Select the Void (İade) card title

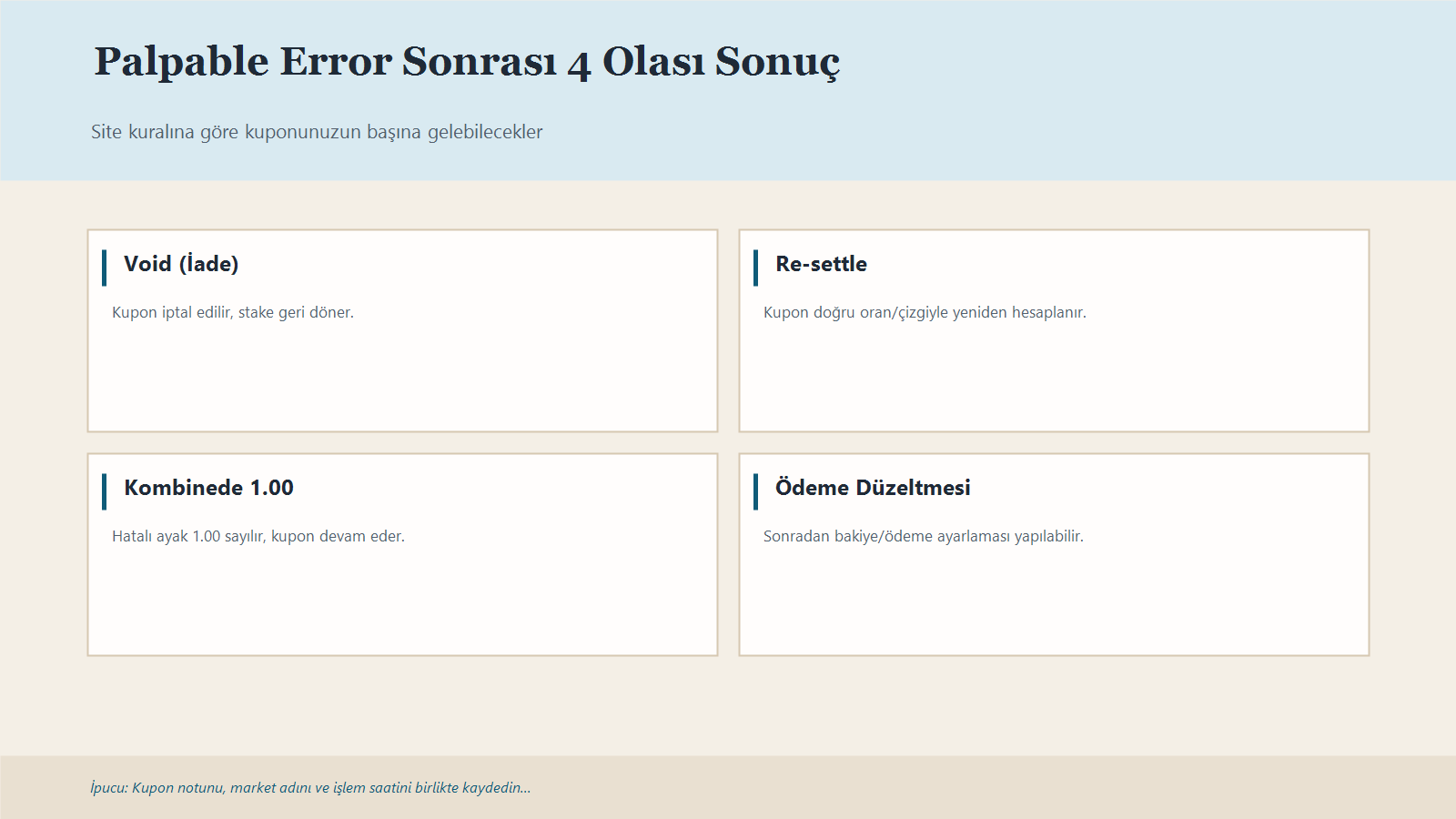181,265
